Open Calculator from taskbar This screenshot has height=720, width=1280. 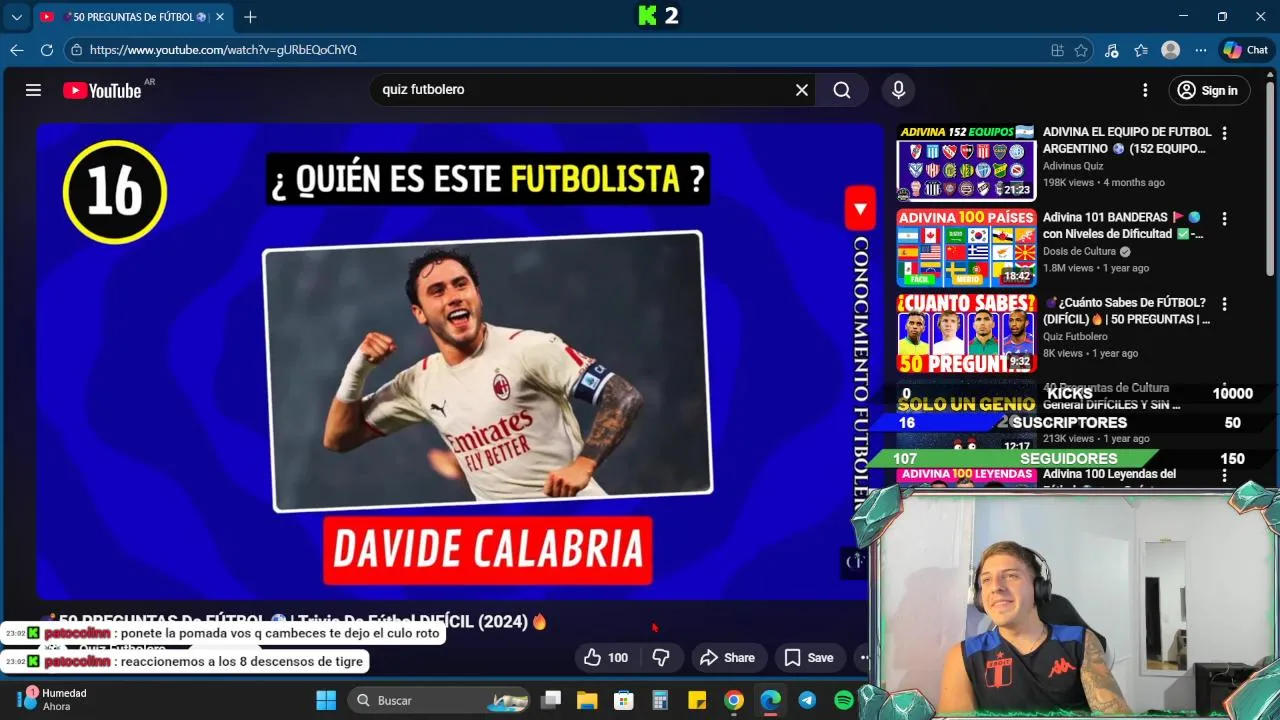(659, 700)
